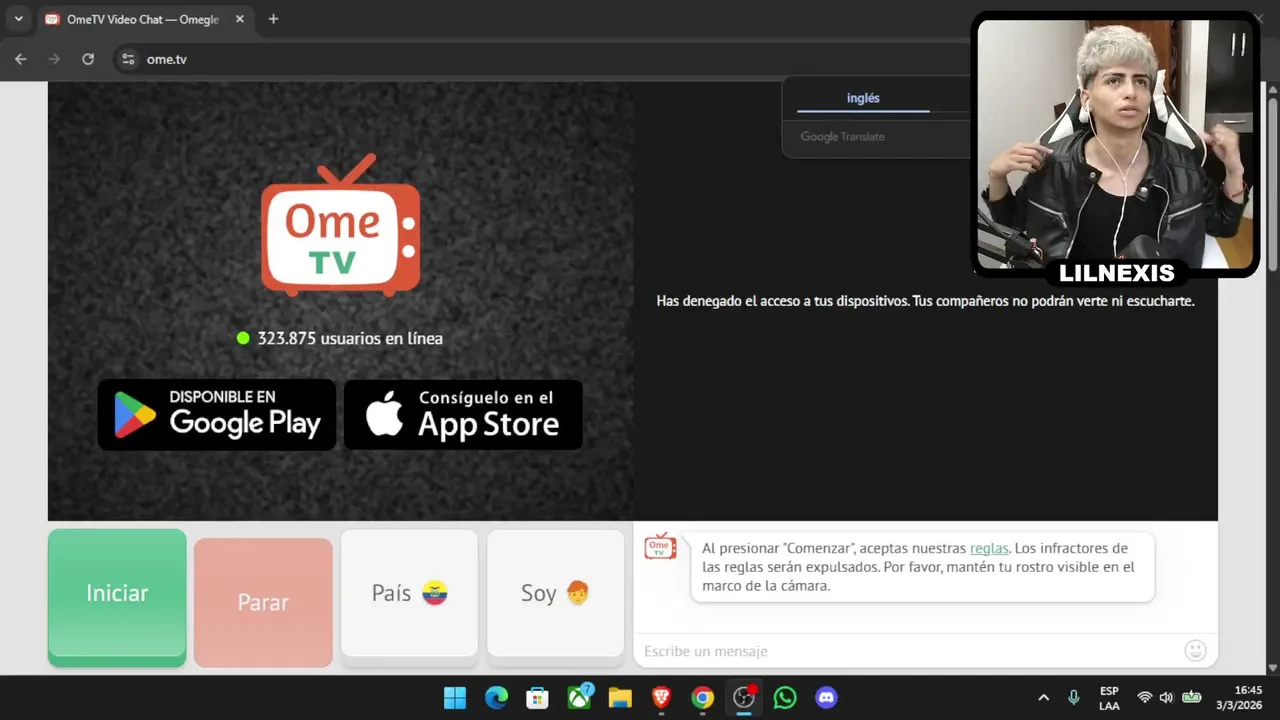Image resolution: width=1280 pixels, height=720 pixels.
Task: Click the OmeTV television logo
Action: 341,225
